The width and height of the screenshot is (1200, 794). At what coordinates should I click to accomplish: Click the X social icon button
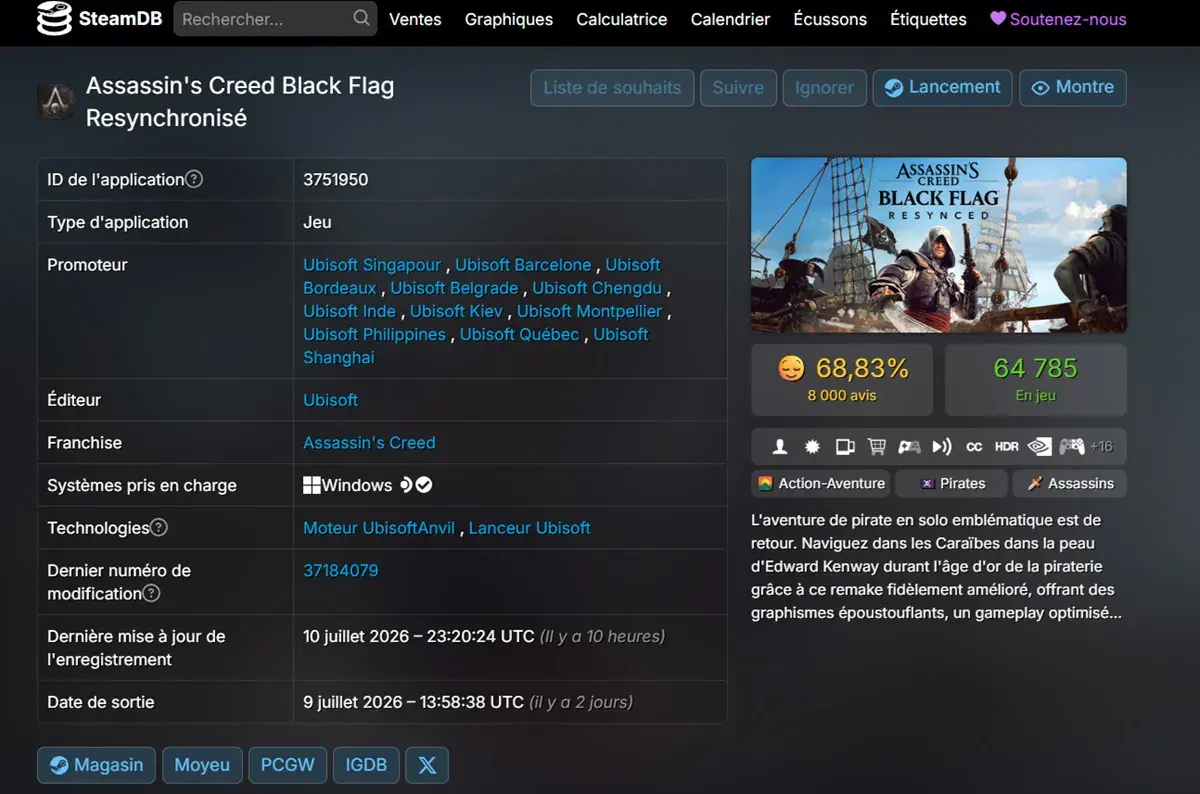point(427,765)
